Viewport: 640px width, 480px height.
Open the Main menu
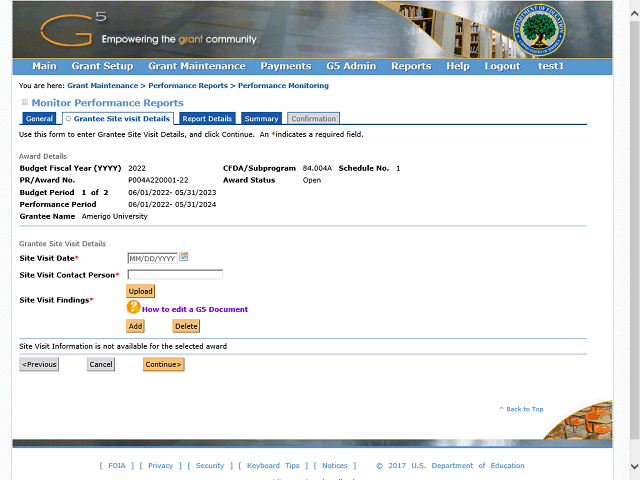coord(44,66)
